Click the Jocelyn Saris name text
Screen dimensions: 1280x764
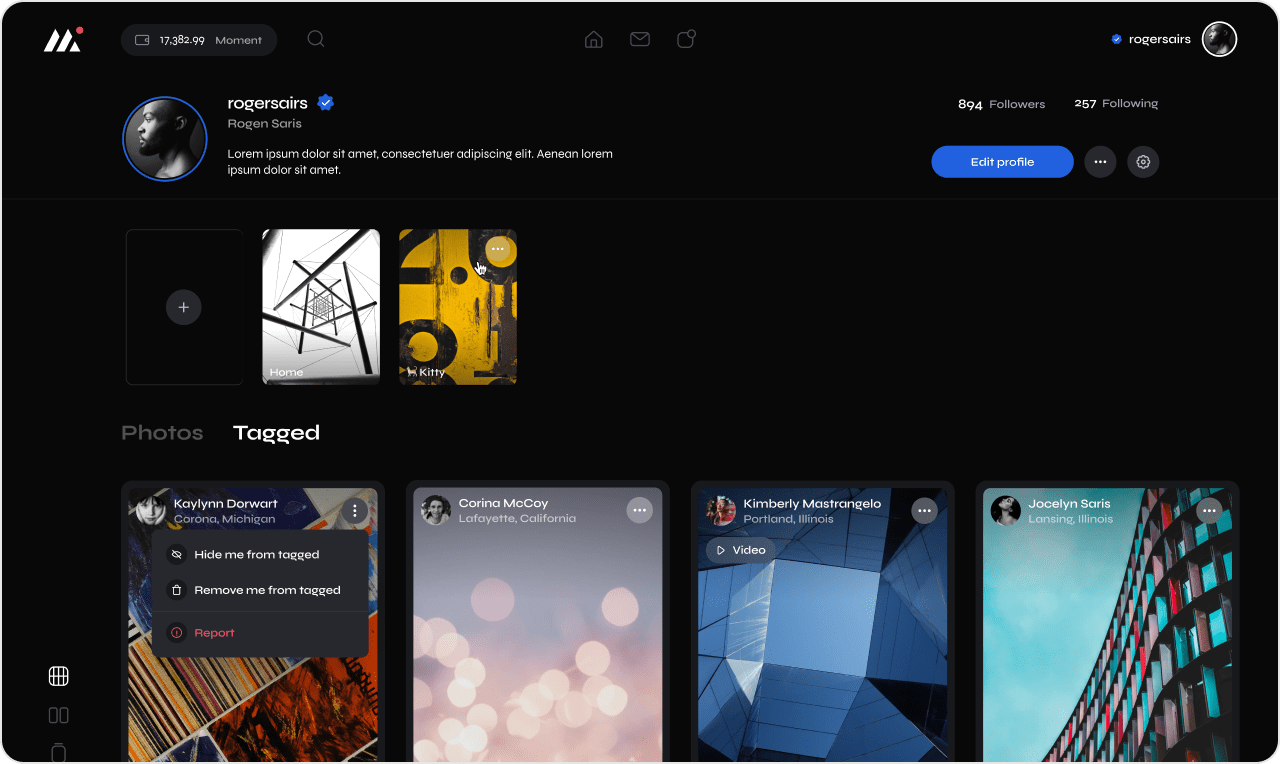(1070, 504)
